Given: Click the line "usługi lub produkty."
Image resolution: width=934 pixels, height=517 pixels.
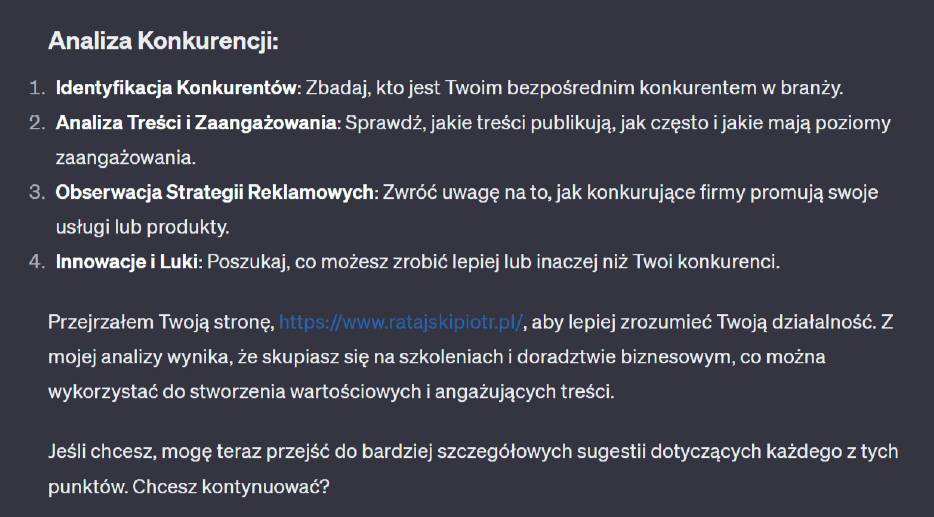Looking at the screenshot, I should coord(143,227).
